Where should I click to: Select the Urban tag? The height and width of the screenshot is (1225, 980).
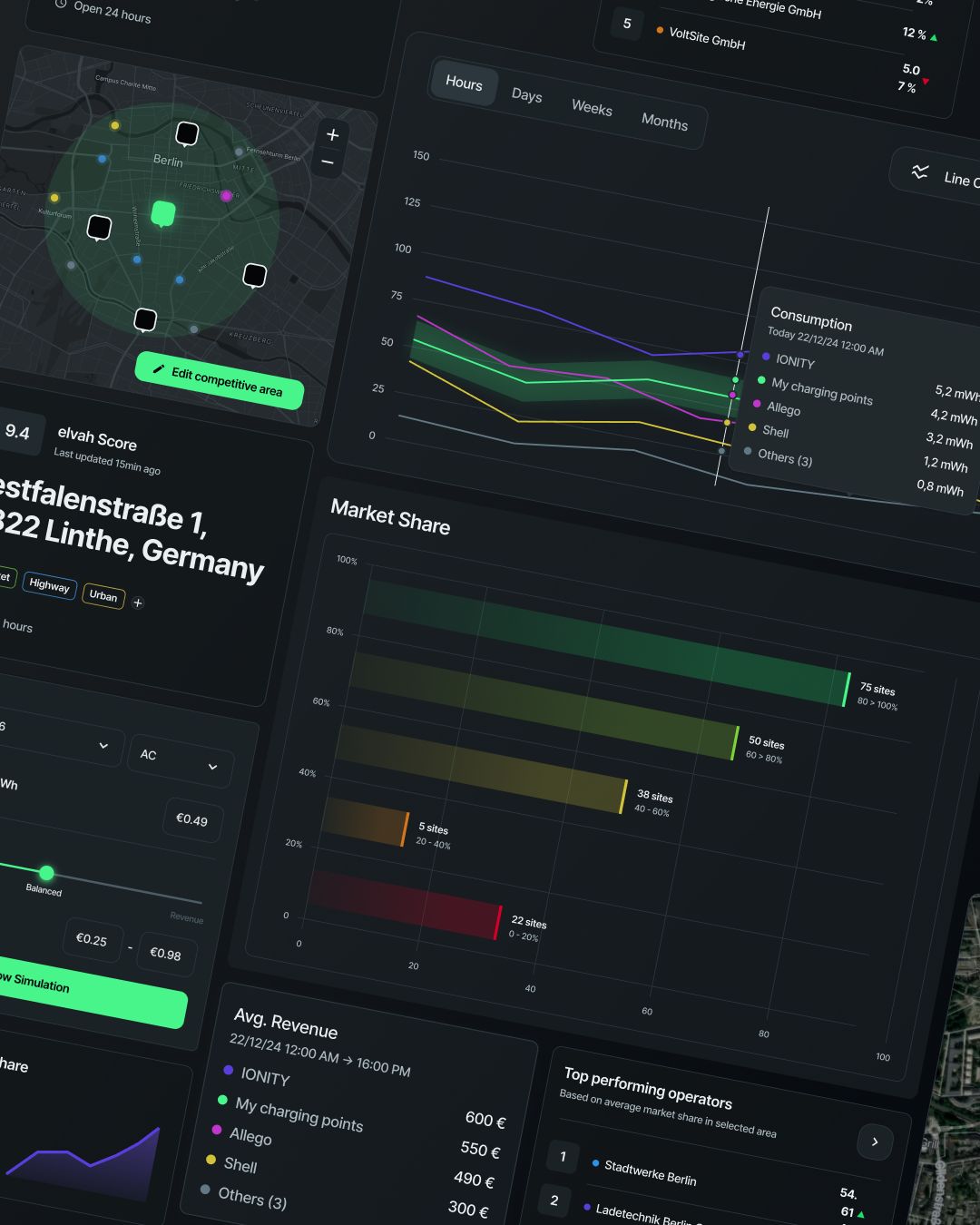click(103, 596)
